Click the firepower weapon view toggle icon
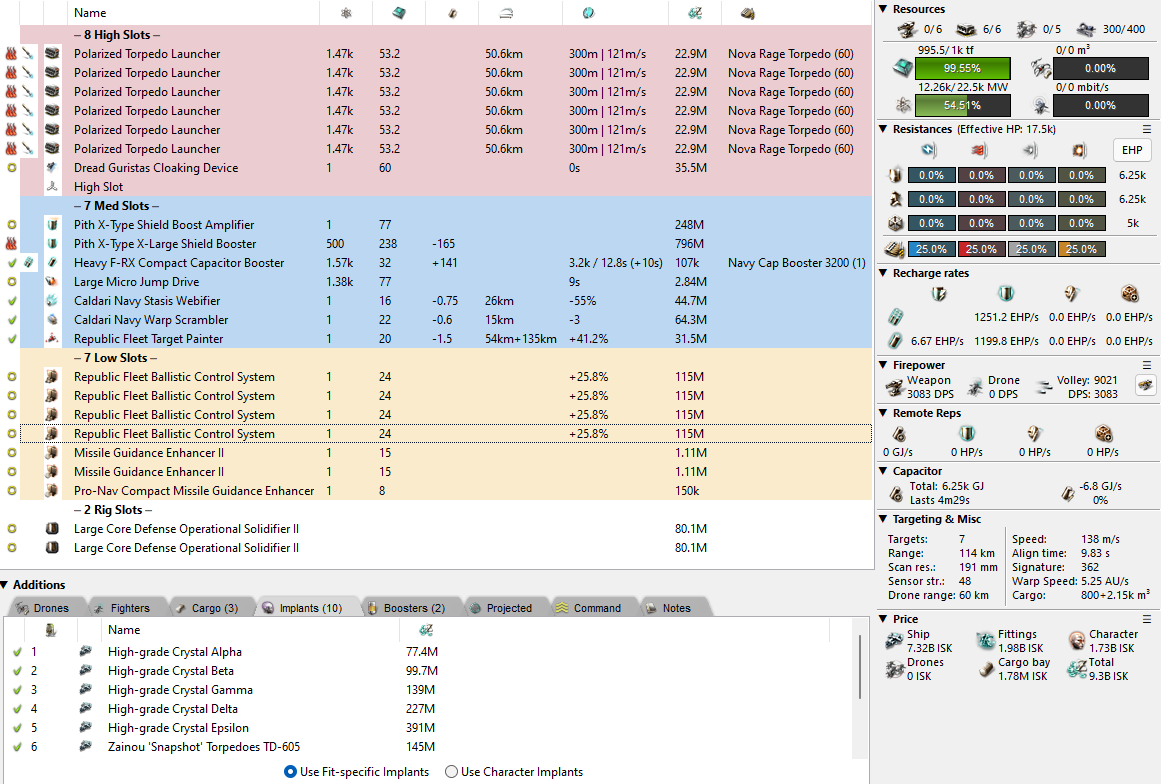 pyautogui.click(x=1145, y=386)
